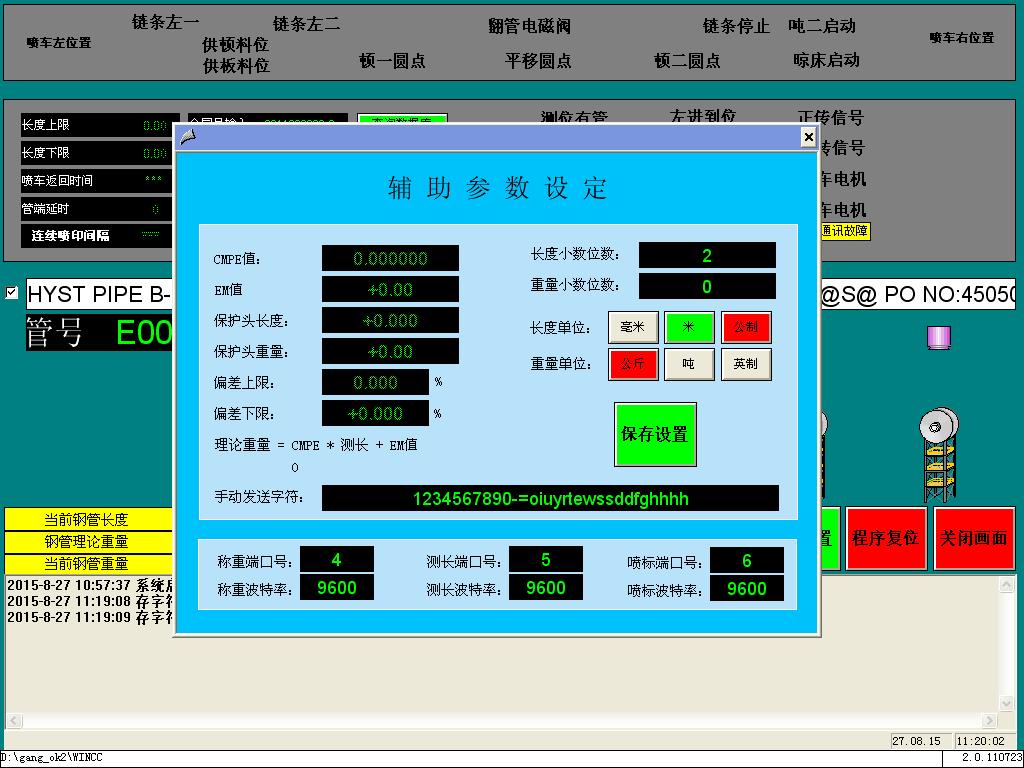
Task: Select 毫米 as the length unit
Action: (633, 327)
